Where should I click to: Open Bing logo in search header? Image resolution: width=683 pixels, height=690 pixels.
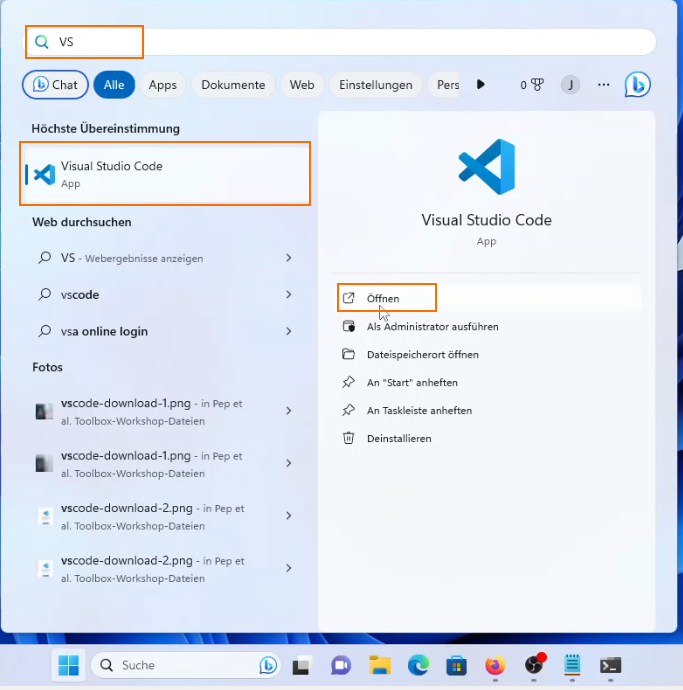click(x=637, y=84)
